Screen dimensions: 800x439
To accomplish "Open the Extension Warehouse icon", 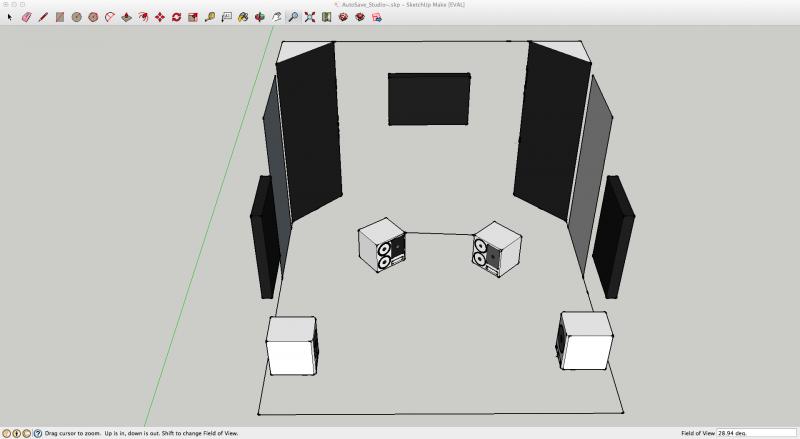I will tap(360, 17).
